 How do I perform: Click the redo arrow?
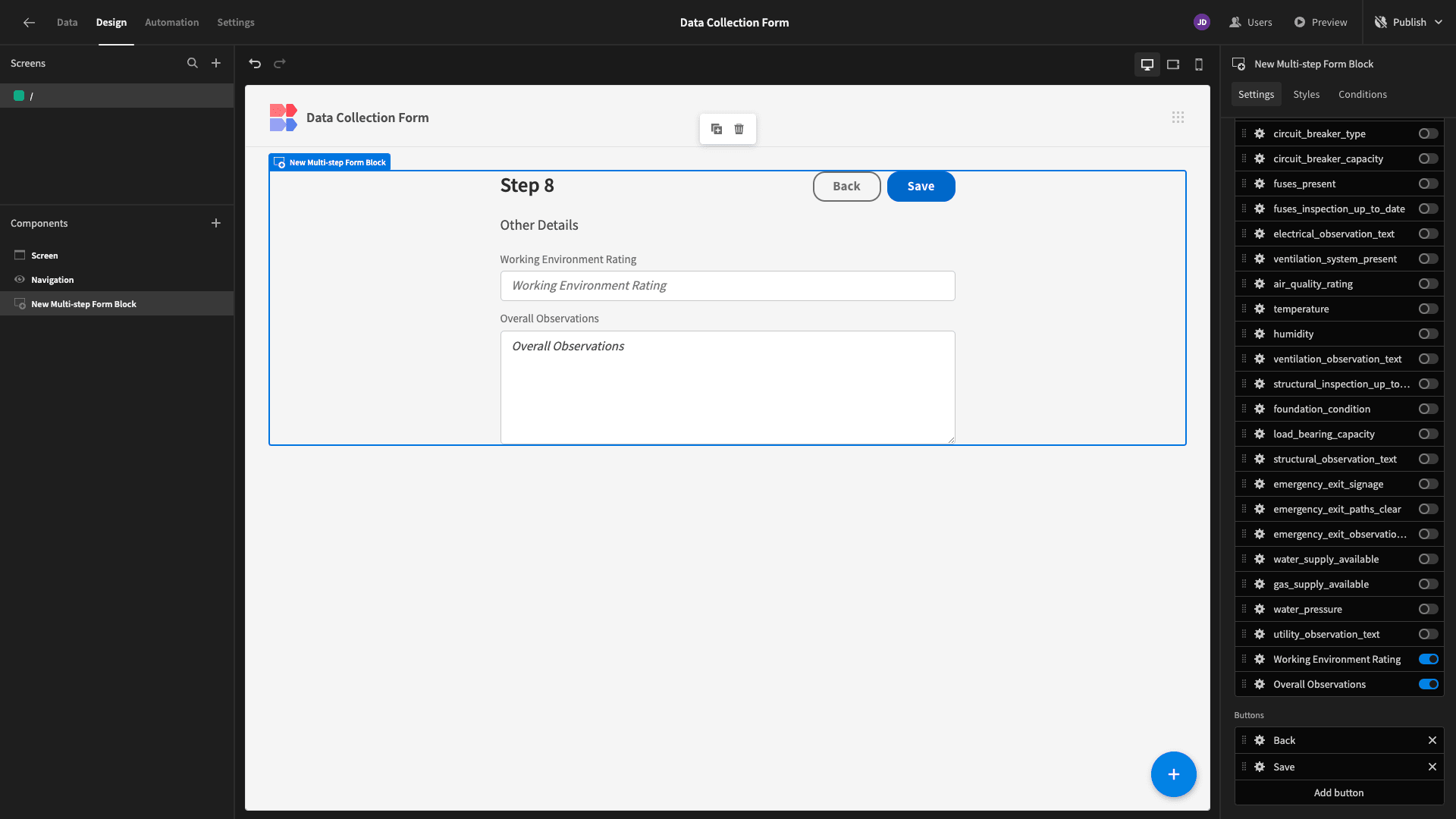[x=280, y=64]
